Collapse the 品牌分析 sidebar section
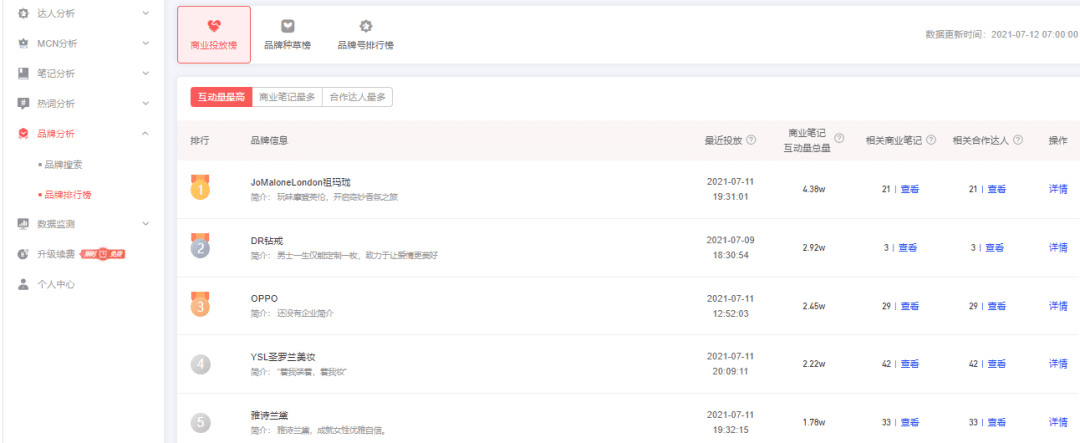 tap(145, 133)
